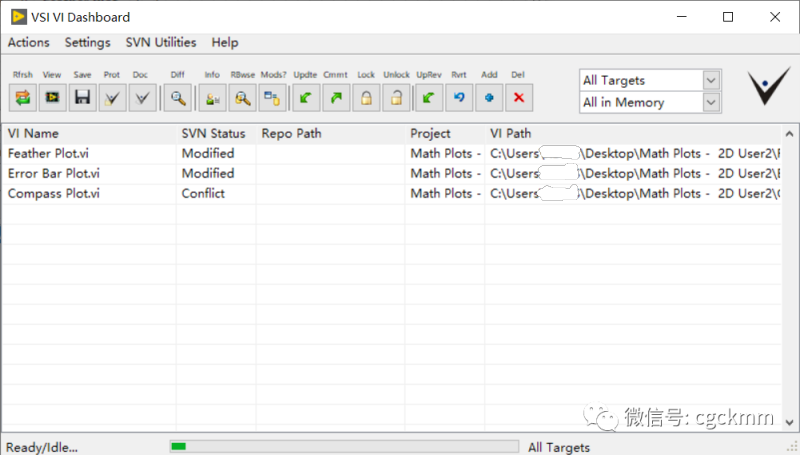
Task: Click the Revert (Rvrt) undo icon
Action: (459, 97)
